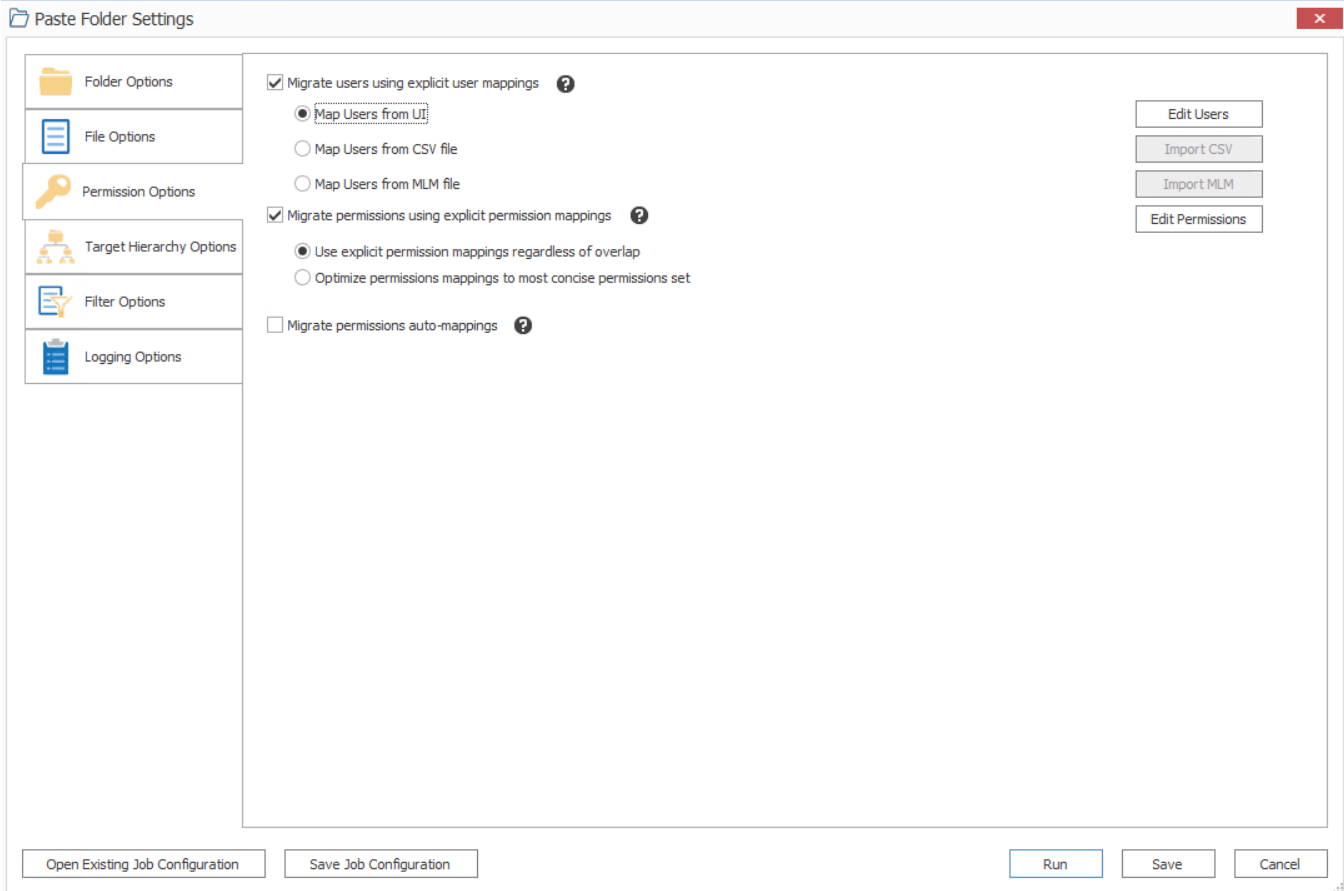Switch to the Filter Options tab

tap(133, 301)
